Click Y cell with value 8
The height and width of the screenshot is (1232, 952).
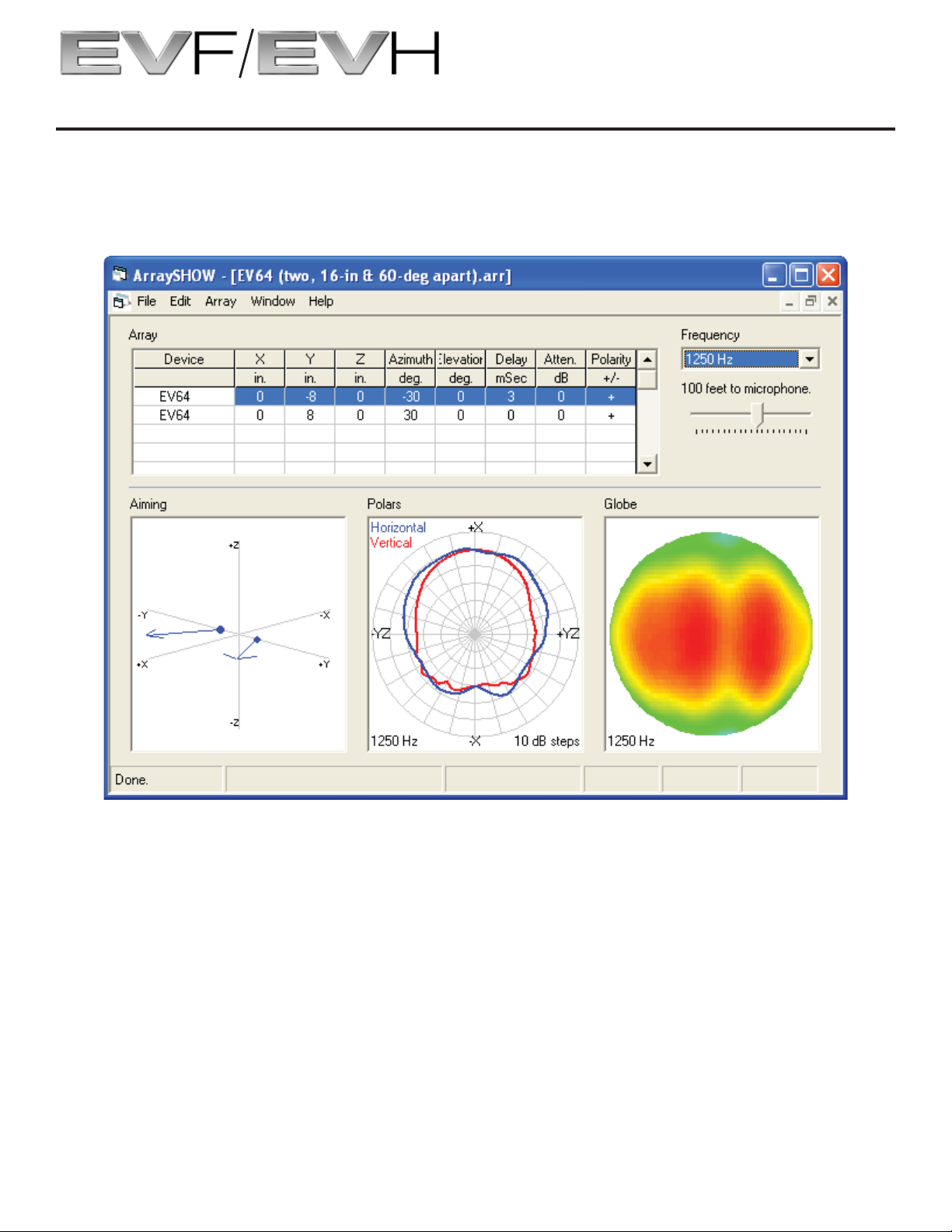310,415
